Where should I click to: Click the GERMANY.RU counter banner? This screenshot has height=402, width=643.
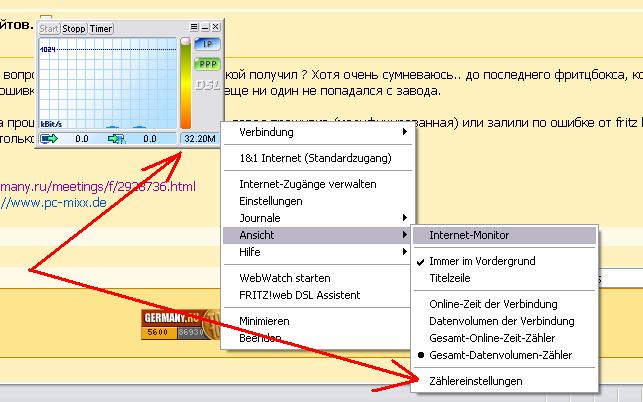pos(180,324)
